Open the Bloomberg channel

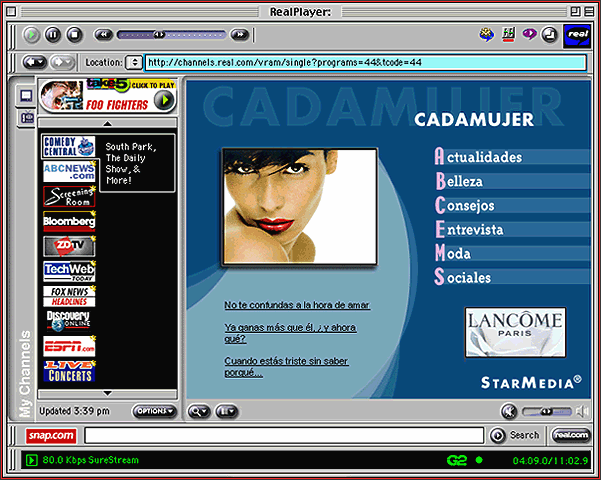coord(69,222)
